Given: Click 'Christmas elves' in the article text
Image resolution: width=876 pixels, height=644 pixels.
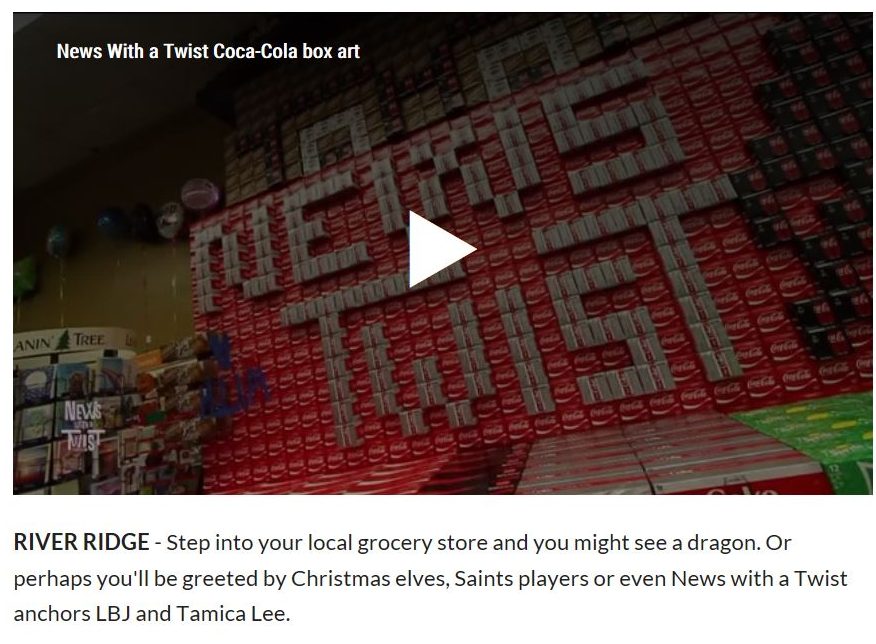Looking at the screenshot, I should pyautogui.click(x=370, y=578).
